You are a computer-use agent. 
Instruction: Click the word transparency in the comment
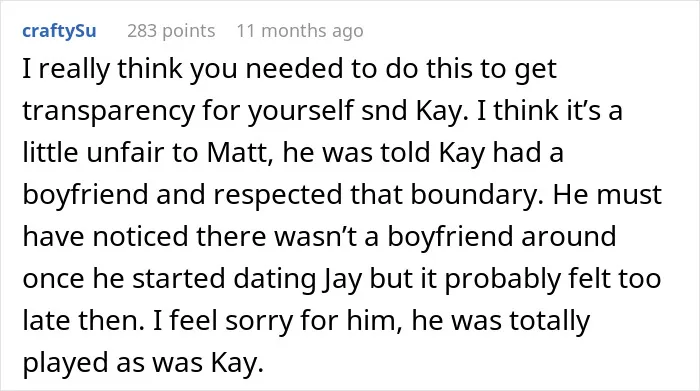coord(108,112)
